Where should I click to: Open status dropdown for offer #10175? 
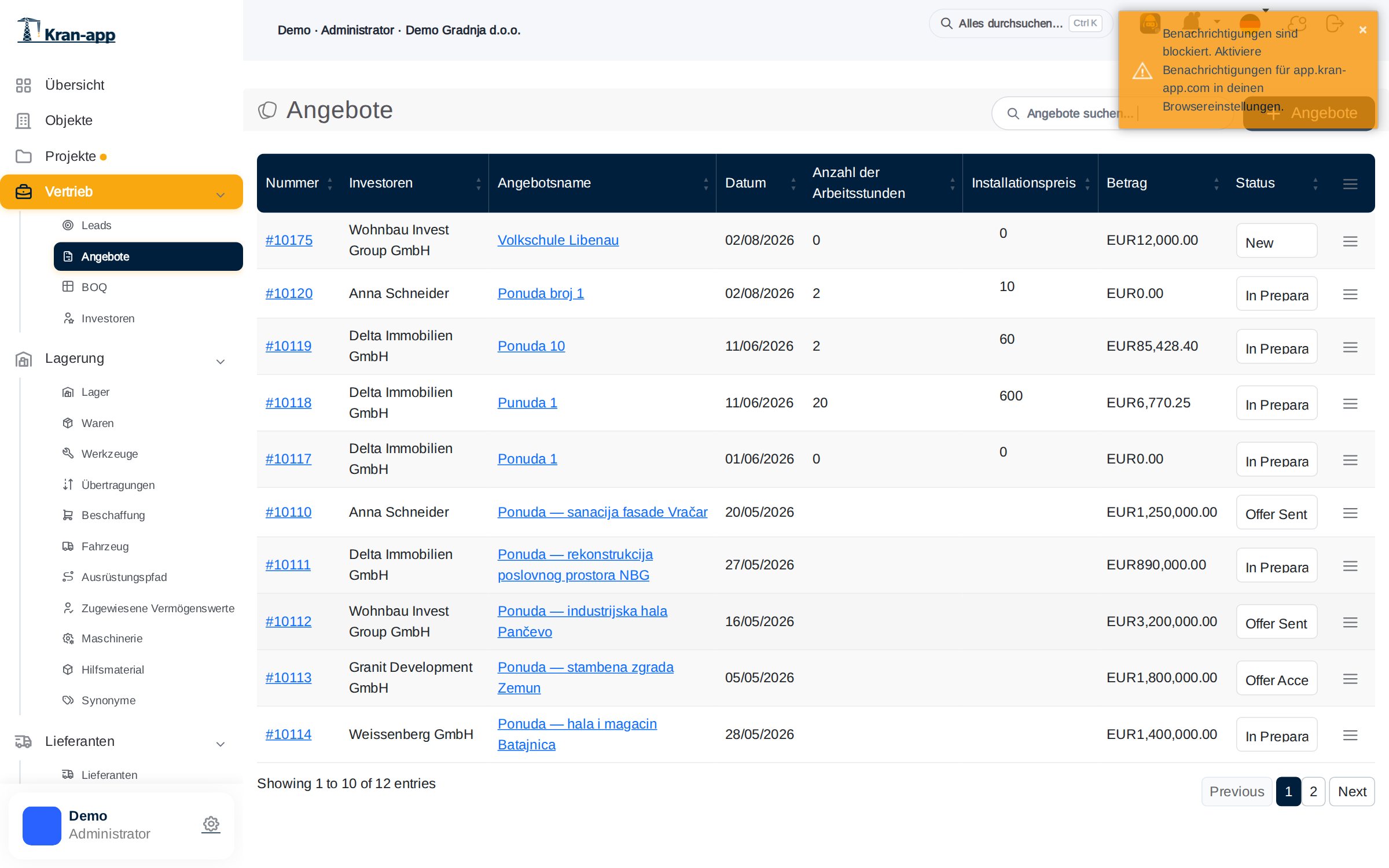click(1277, 241)
